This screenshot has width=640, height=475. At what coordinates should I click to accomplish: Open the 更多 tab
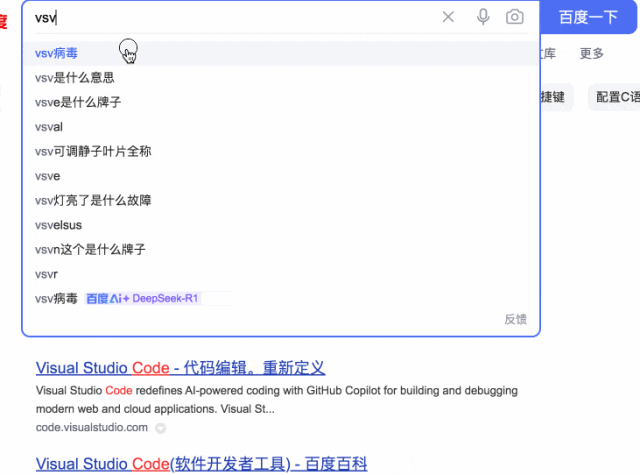(591, 53)
